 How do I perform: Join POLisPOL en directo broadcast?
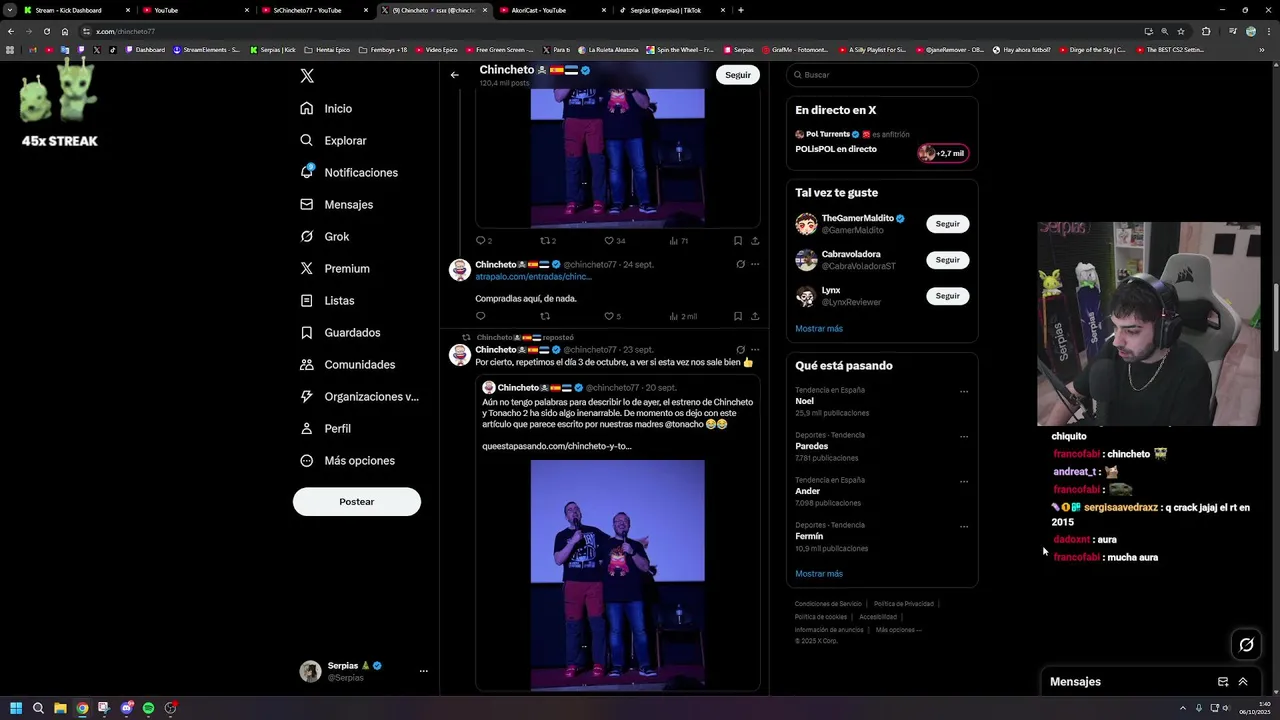[836, 149]
